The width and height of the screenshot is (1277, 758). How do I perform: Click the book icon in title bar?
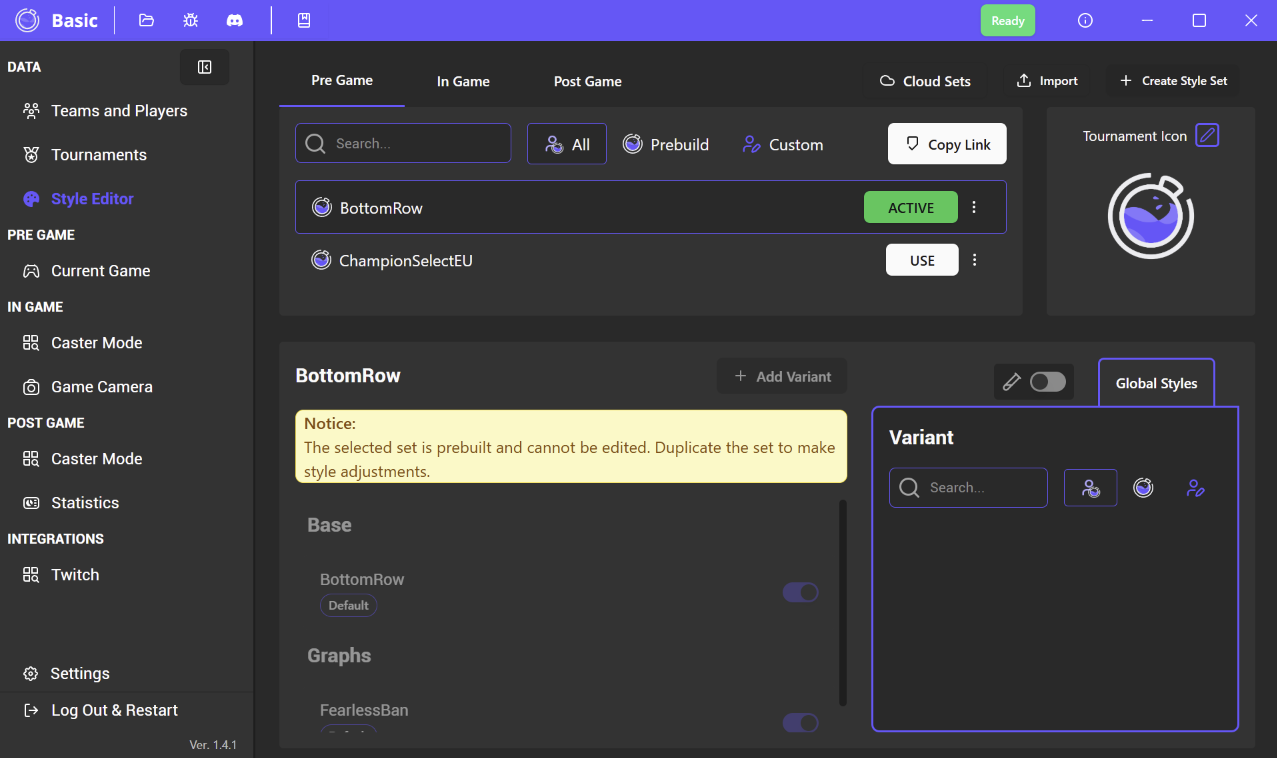[304, 20]
